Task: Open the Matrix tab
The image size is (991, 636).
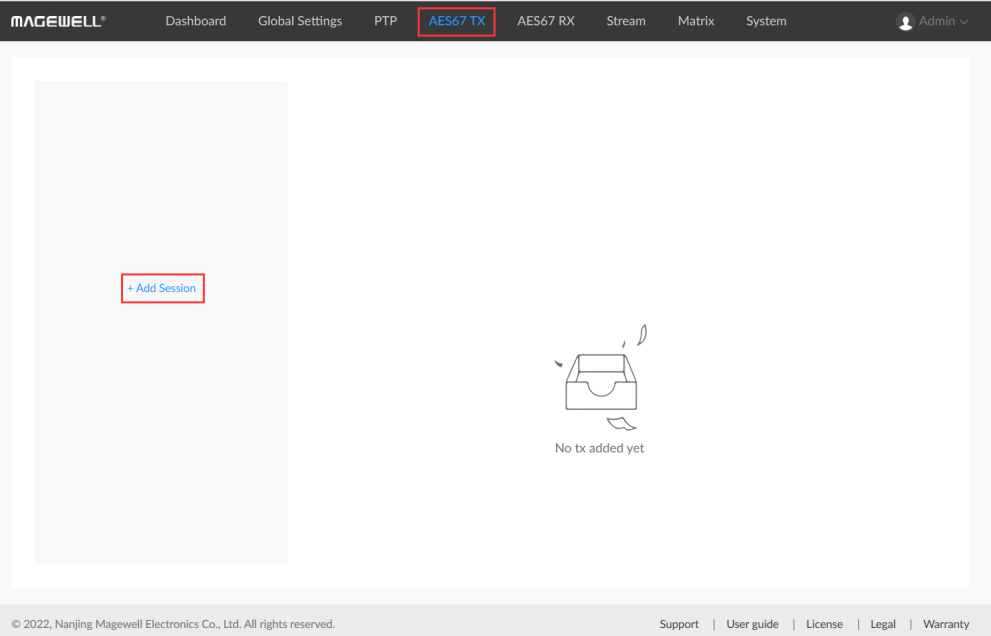Action: (696, 21)
